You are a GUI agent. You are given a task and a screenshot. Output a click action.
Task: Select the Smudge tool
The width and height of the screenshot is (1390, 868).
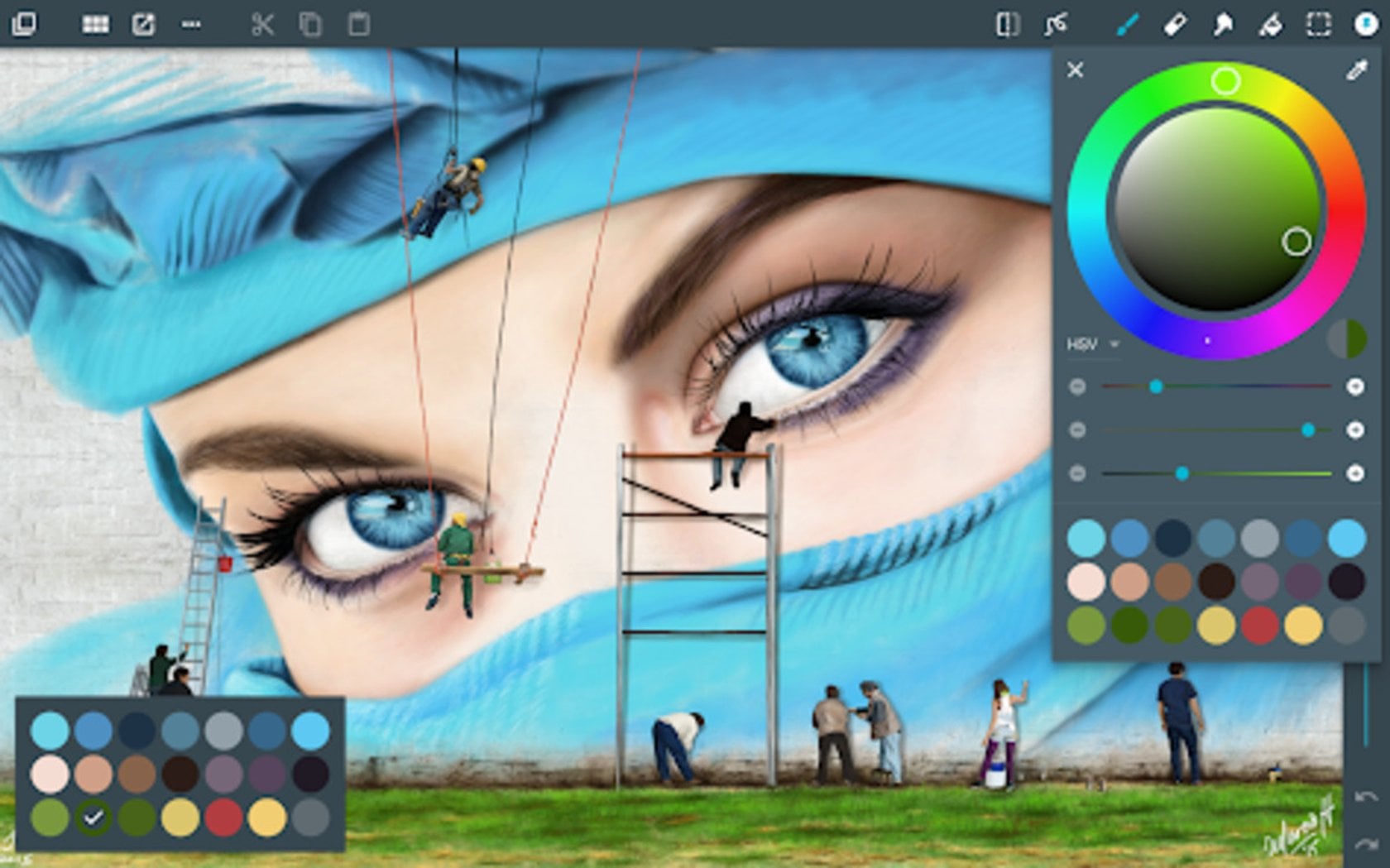coord(1224,26)
